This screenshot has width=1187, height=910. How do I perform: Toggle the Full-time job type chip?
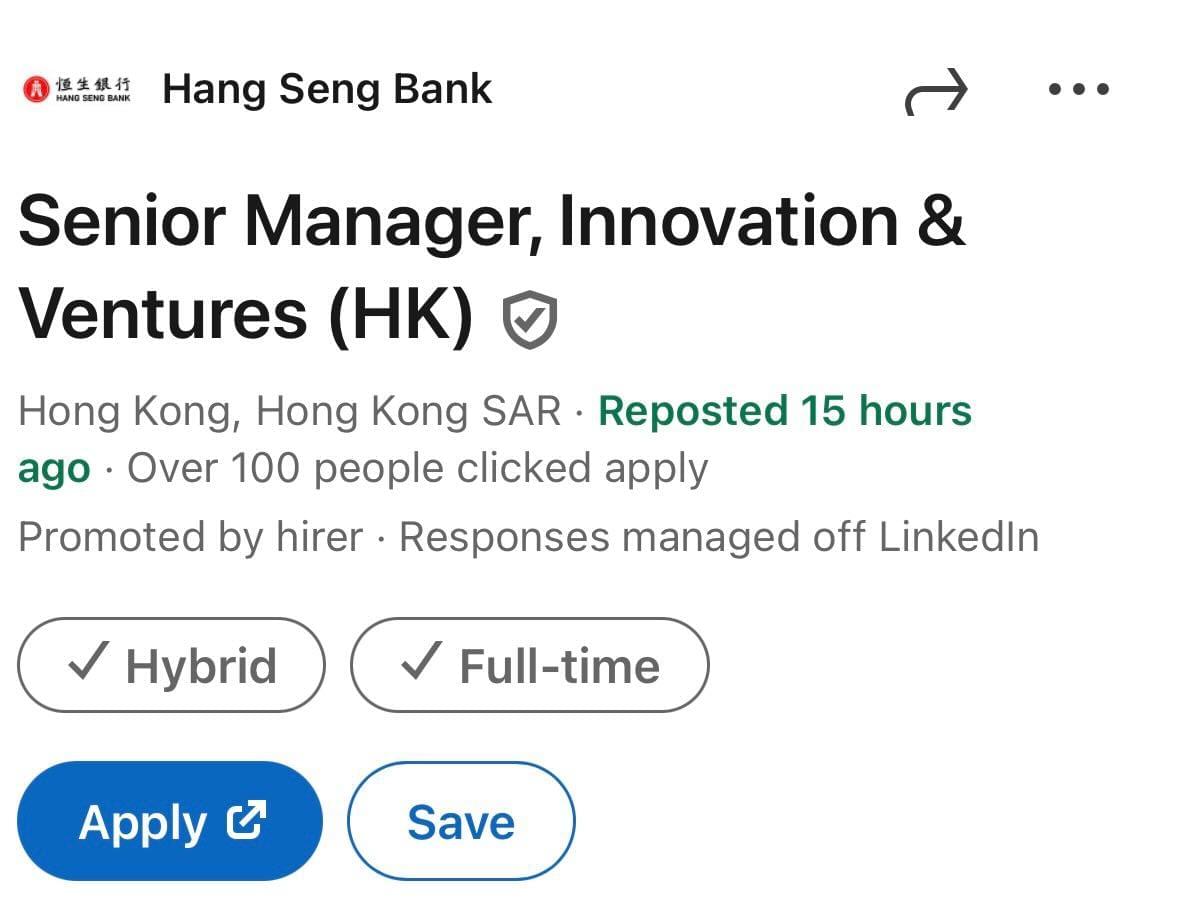(x=530, y=665)
